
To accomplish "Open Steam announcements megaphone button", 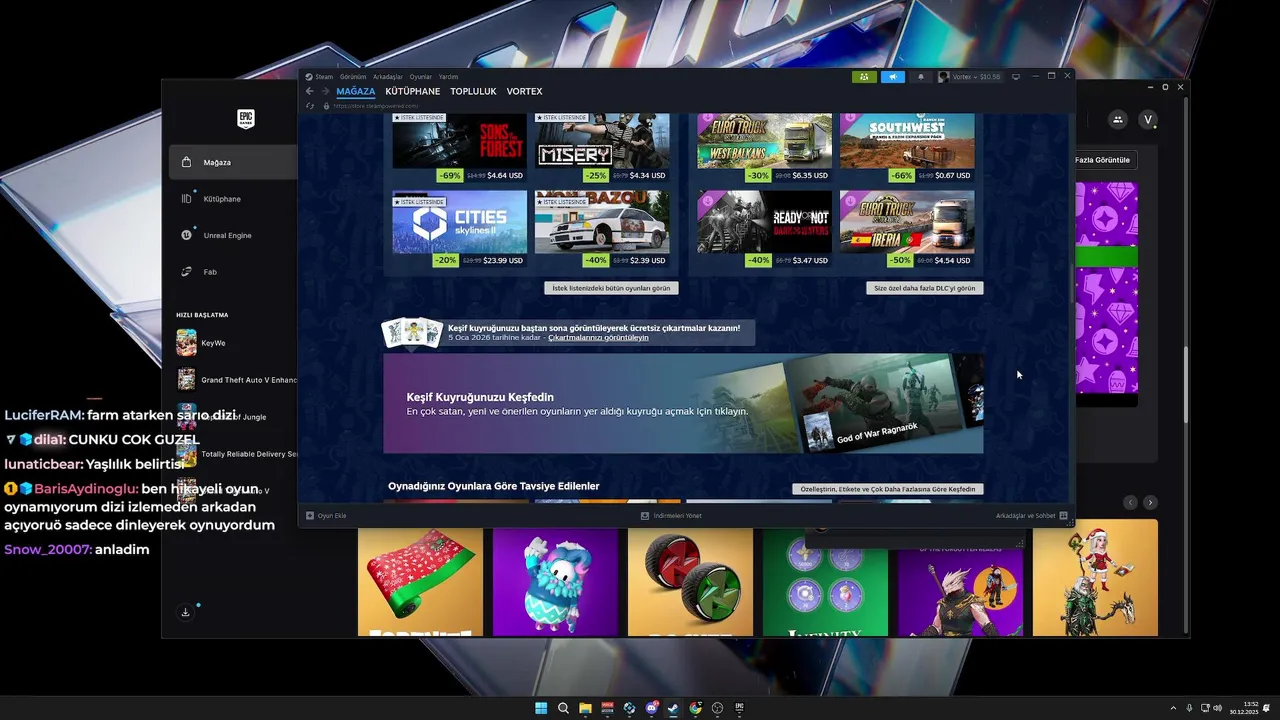I will point(892,77).
